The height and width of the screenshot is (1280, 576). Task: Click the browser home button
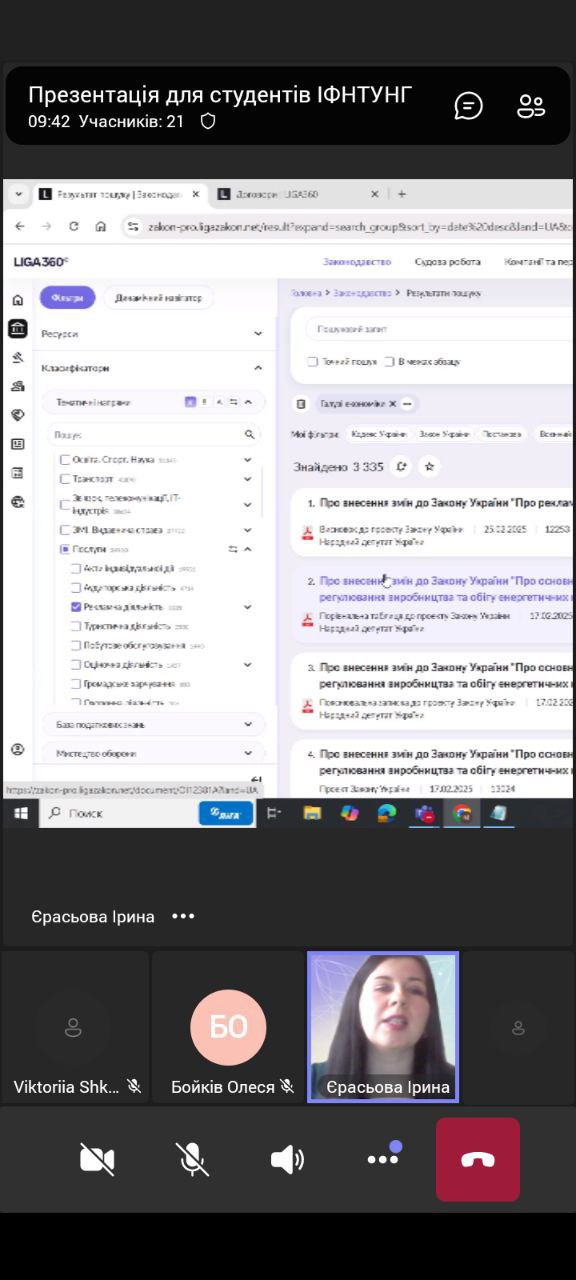[100, 227]
